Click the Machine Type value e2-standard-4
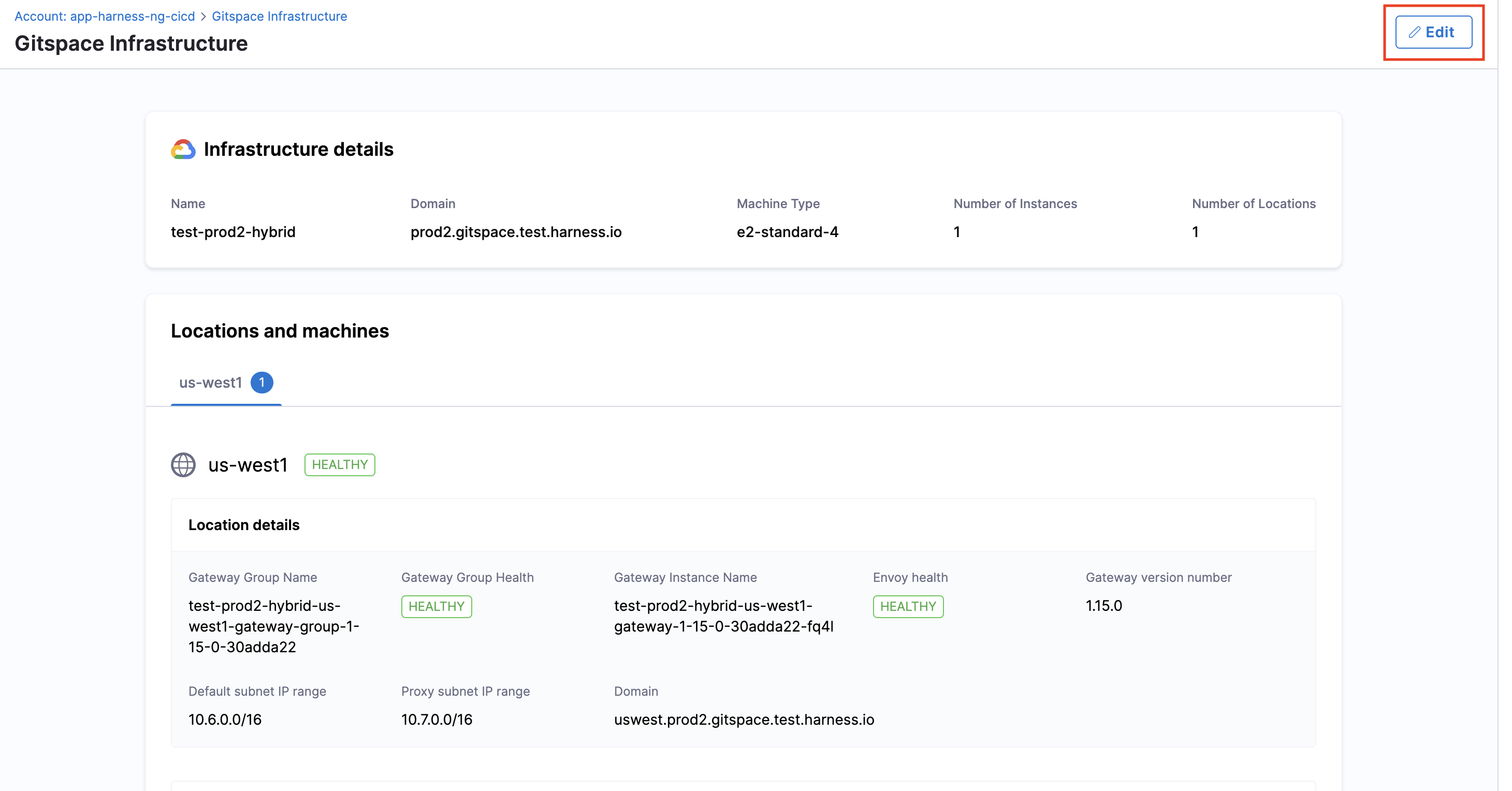The width and height of the screenshot is (1512, 791). (787, 232)
